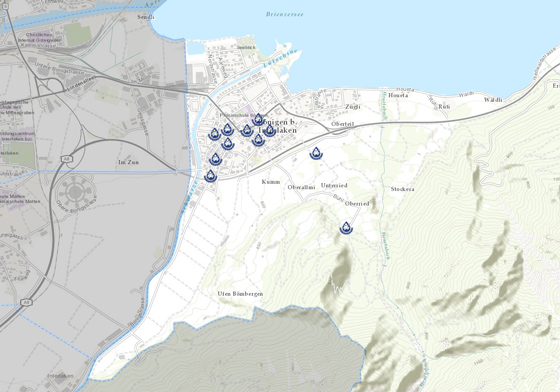Click the Unterried place label
The height and width of the screenshot is (392, 560).
click(334, 186)
